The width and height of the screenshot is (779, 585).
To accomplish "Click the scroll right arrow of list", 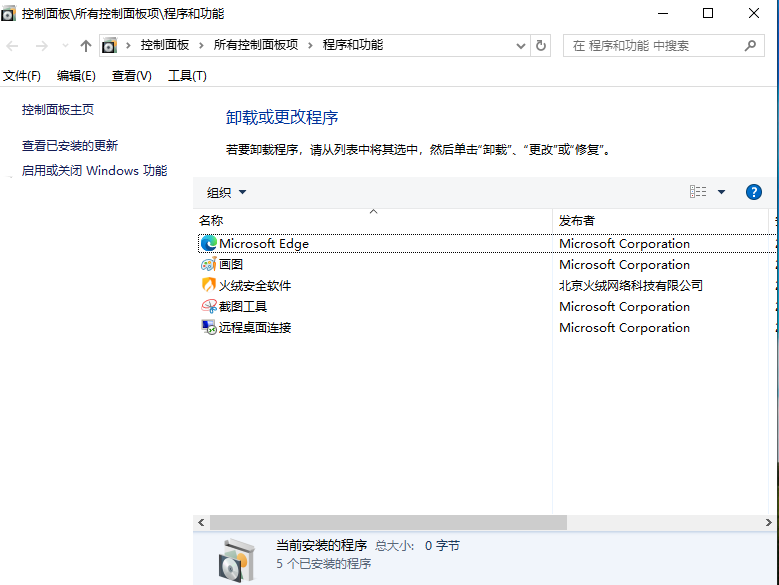I will (768, 522).
